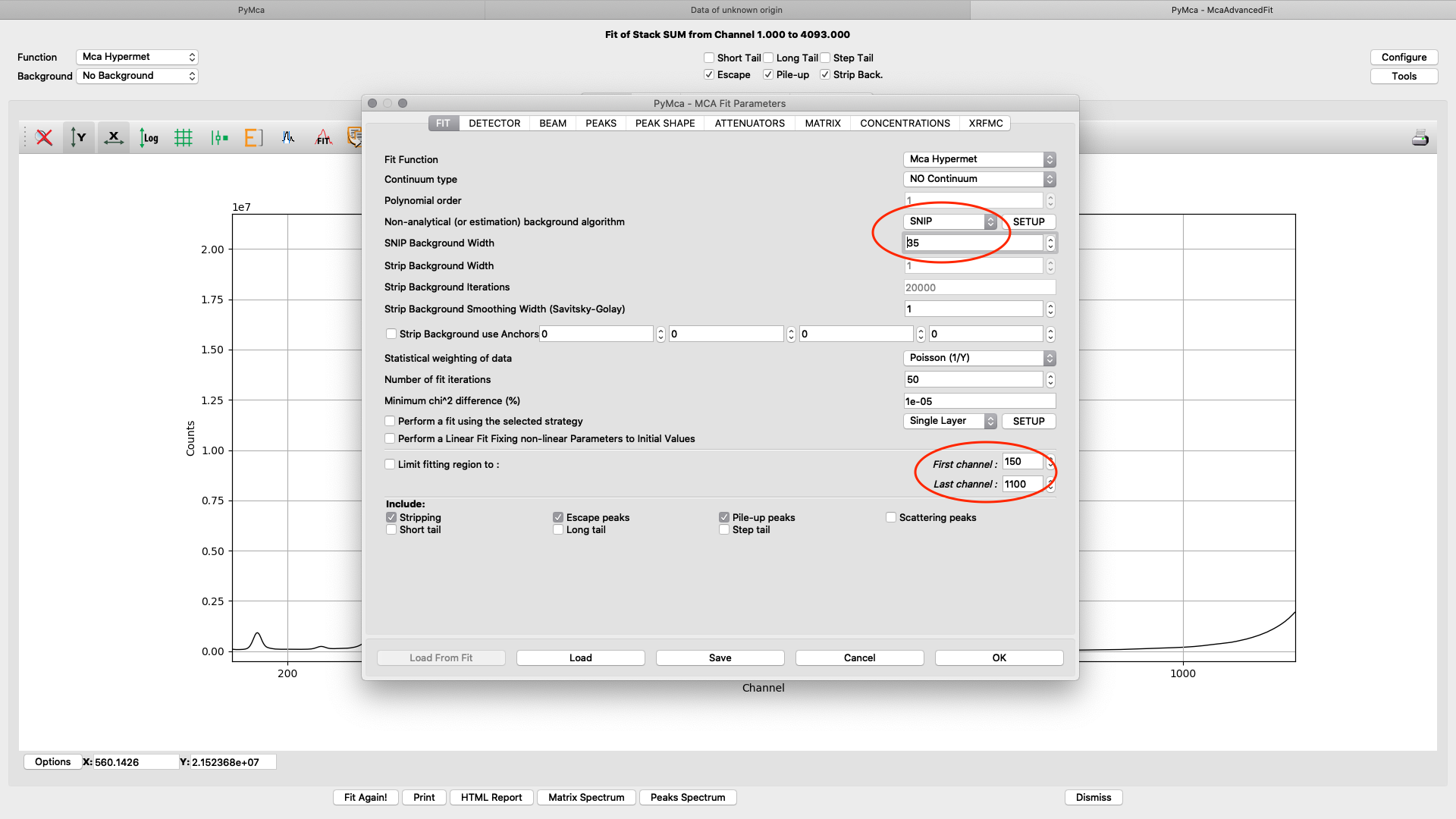The height and width of the screenshot is (819, 1456).
Task: Click Fit Again! button
Action: coord(366,797)
